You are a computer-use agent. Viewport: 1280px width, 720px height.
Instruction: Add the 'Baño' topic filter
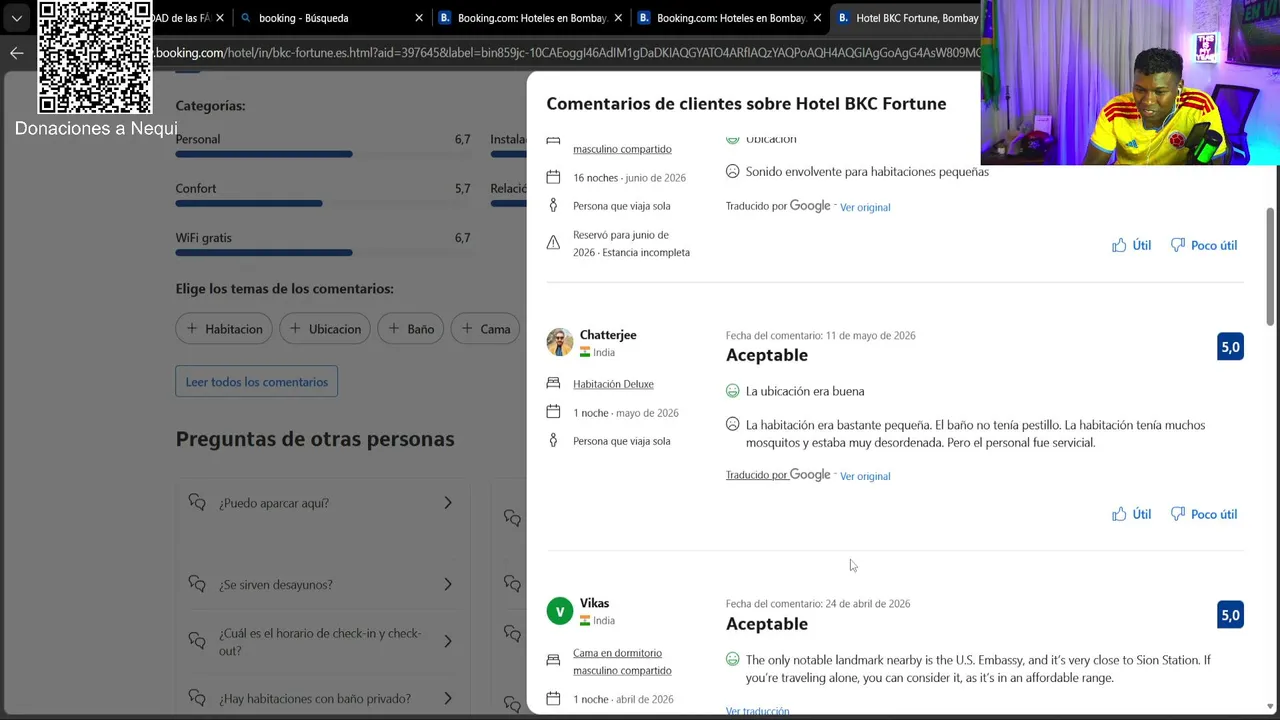410,329
